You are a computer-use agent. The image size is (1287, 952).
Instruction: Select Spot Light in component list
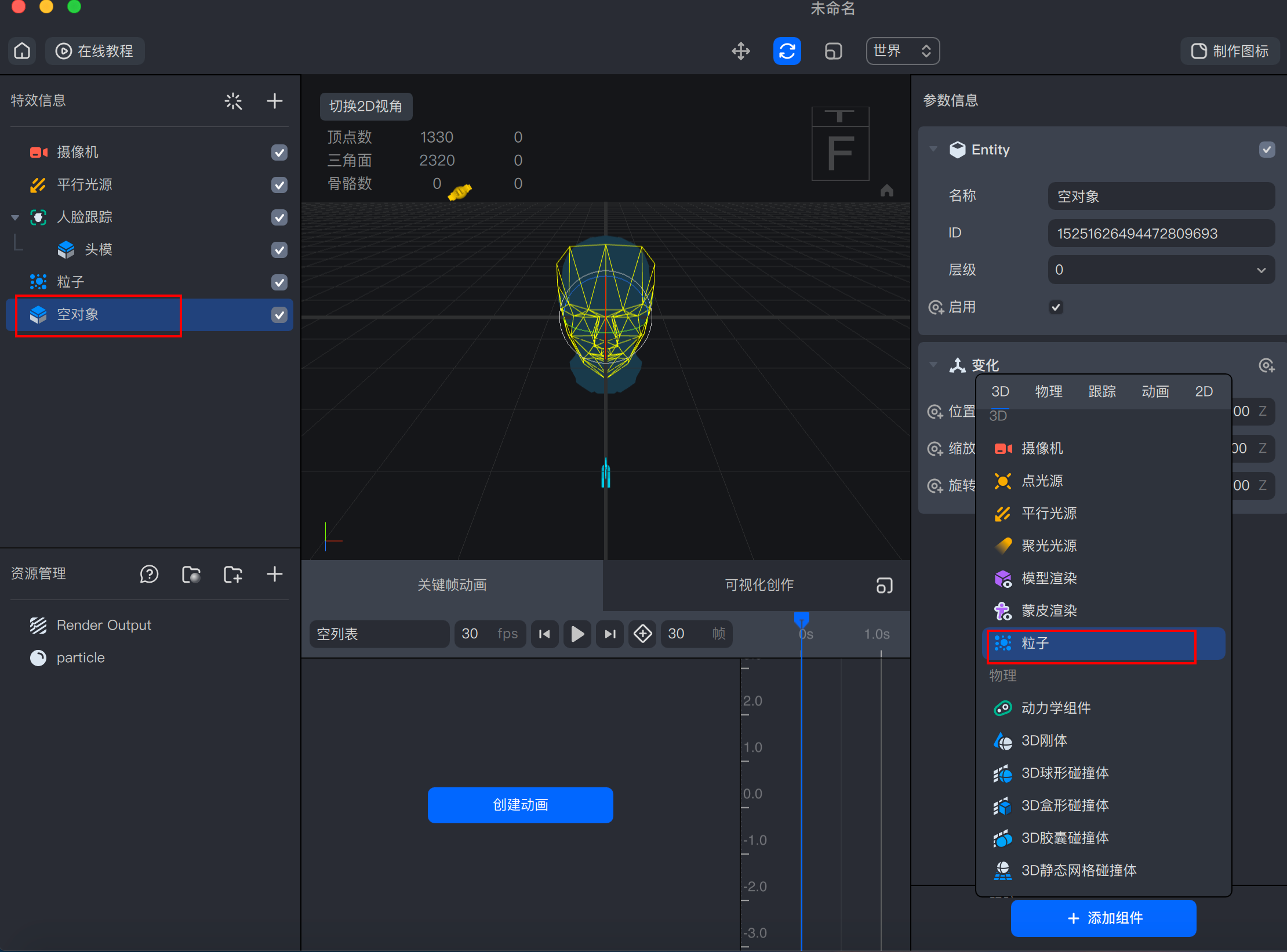coord(1048,546)
